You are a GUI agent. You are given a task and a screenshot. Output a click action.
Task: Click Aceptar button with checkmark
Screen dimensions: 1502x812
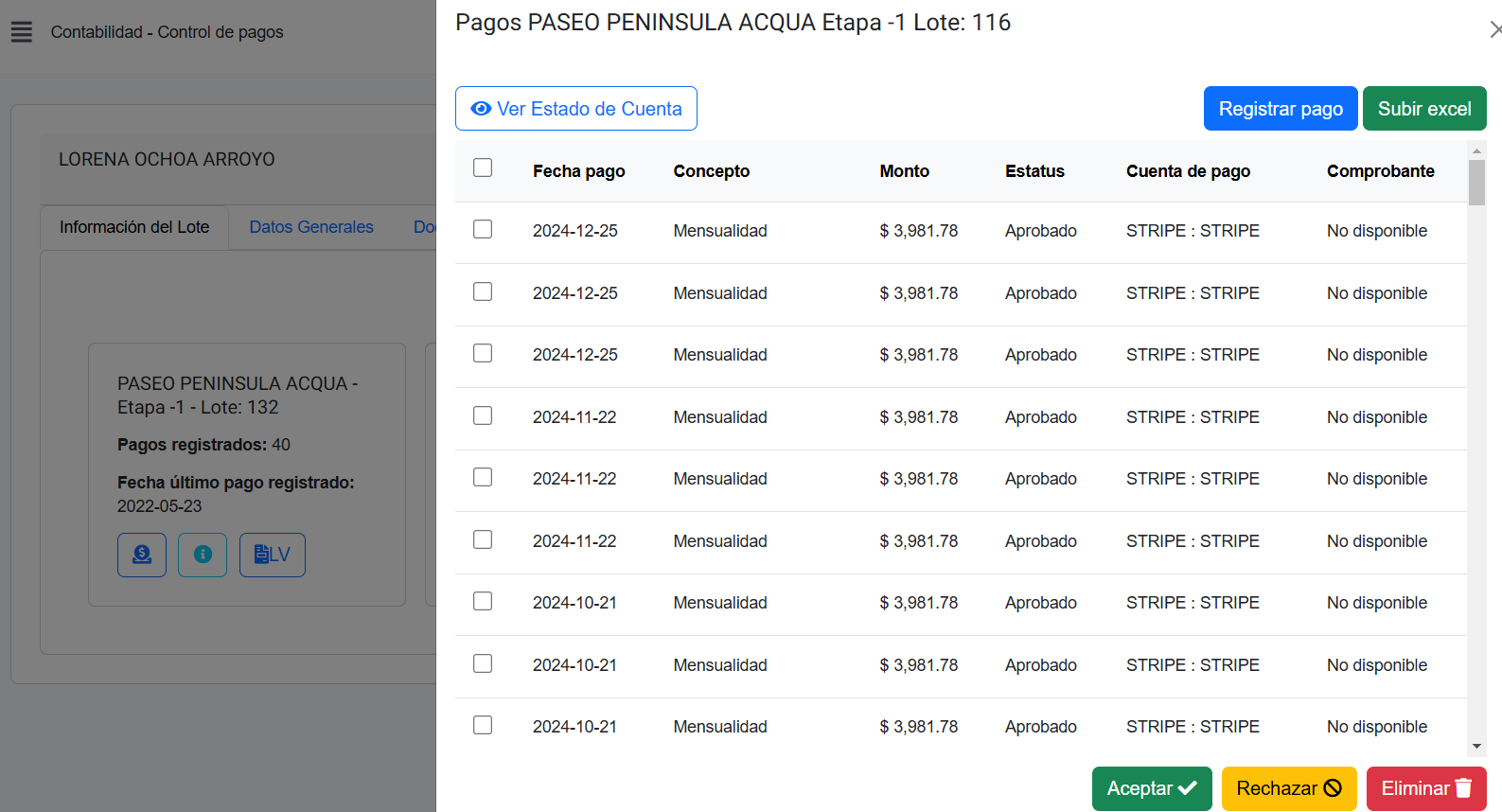[x=1151, y=788]
